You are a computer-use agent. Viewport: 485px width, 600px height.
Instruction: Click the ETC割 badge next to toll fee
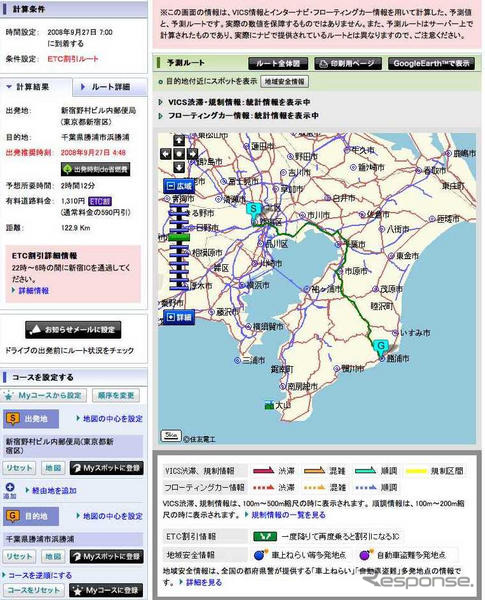click(x=100, y=201)
